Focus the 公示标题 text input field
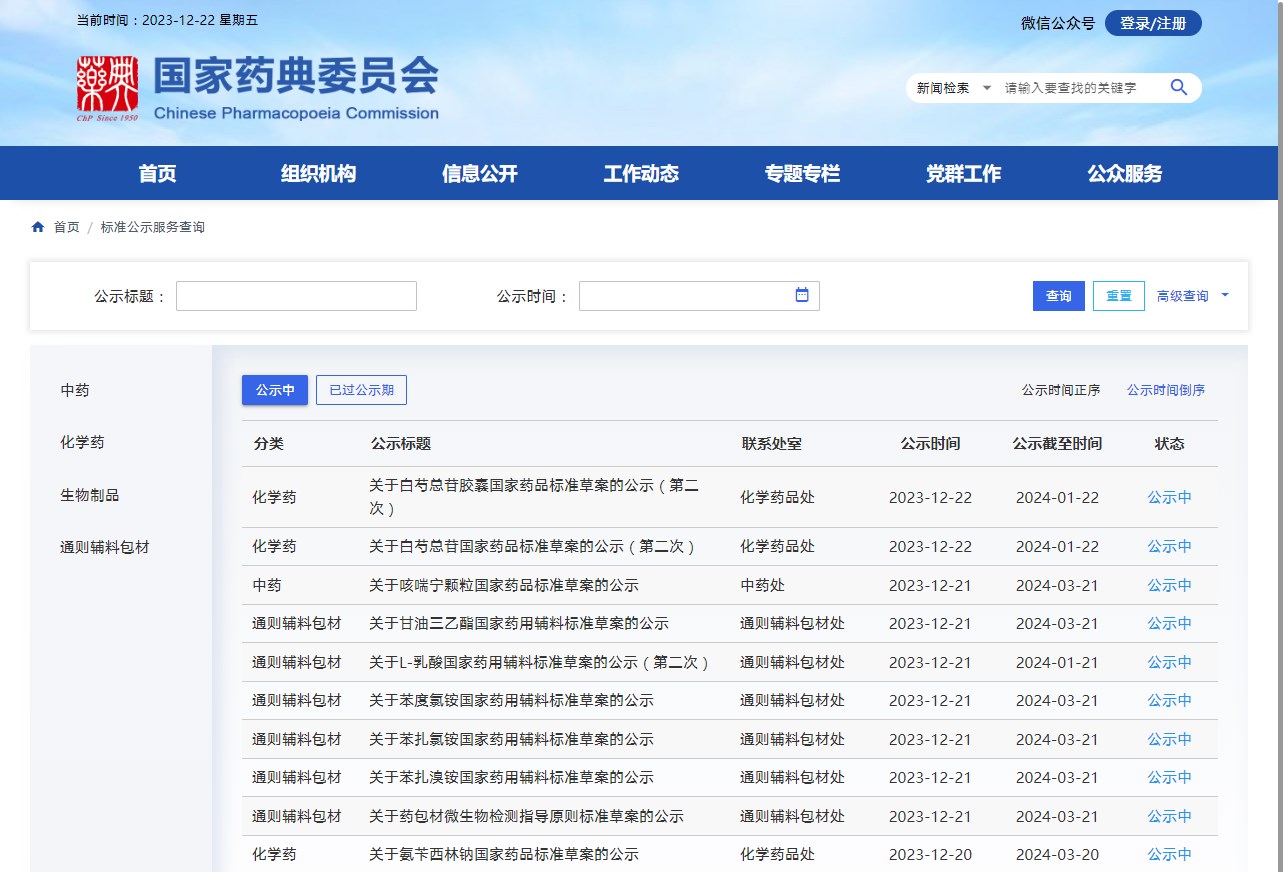Viewport: 1283px width, 872px height. [x=296, y=296]
